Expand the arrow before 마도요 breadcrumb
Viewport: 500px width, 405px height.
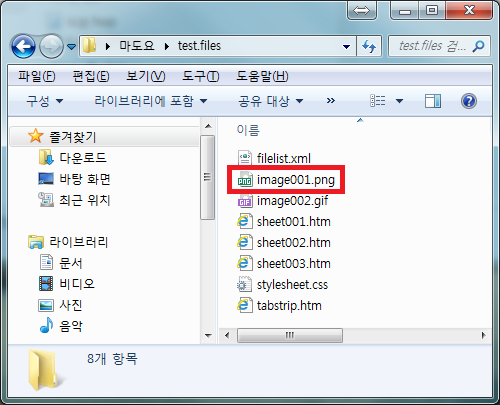click(107, 46)
